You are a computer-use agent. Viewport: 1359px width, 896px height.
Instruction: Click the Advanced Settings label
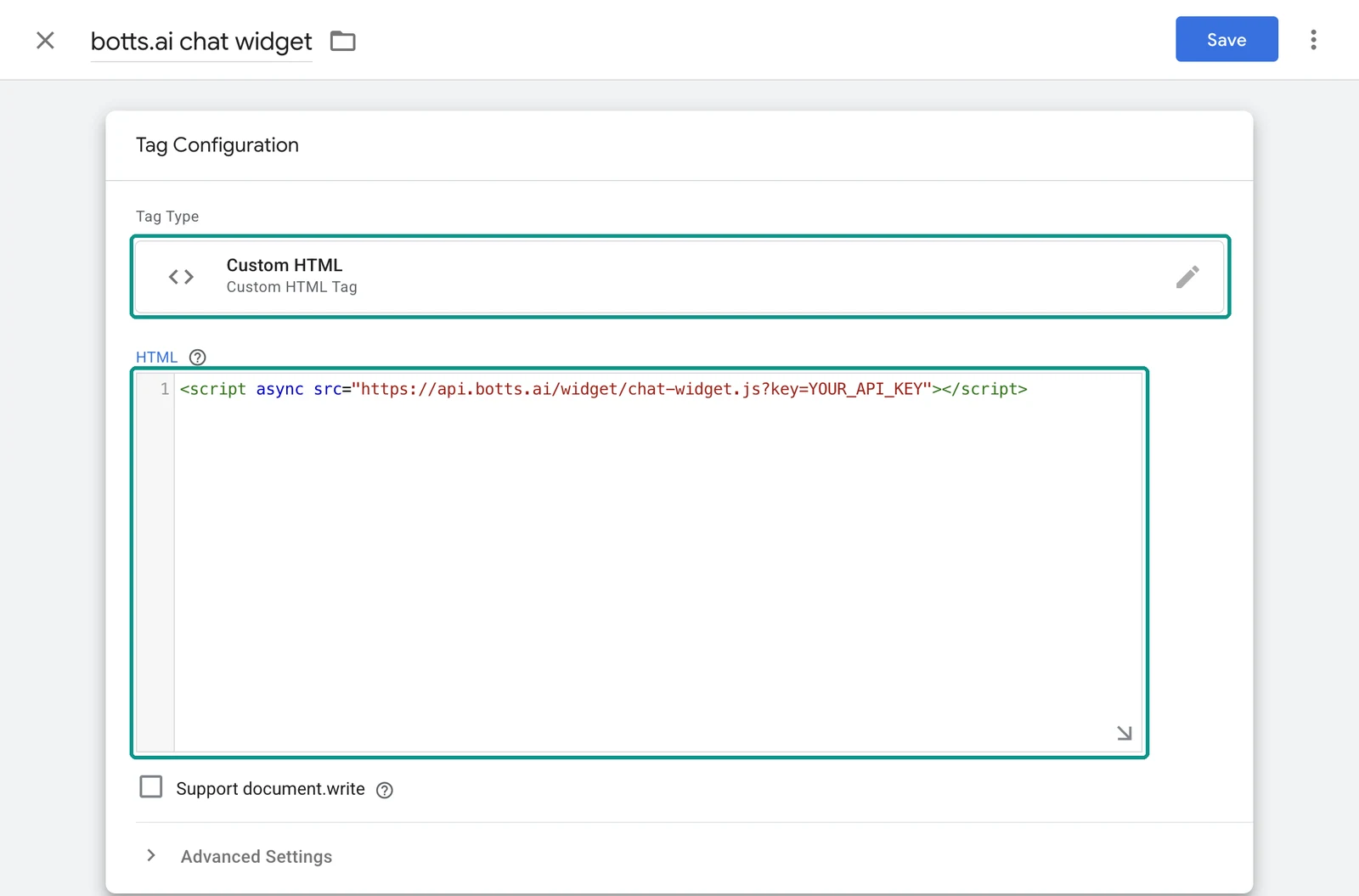click(257, 857)
